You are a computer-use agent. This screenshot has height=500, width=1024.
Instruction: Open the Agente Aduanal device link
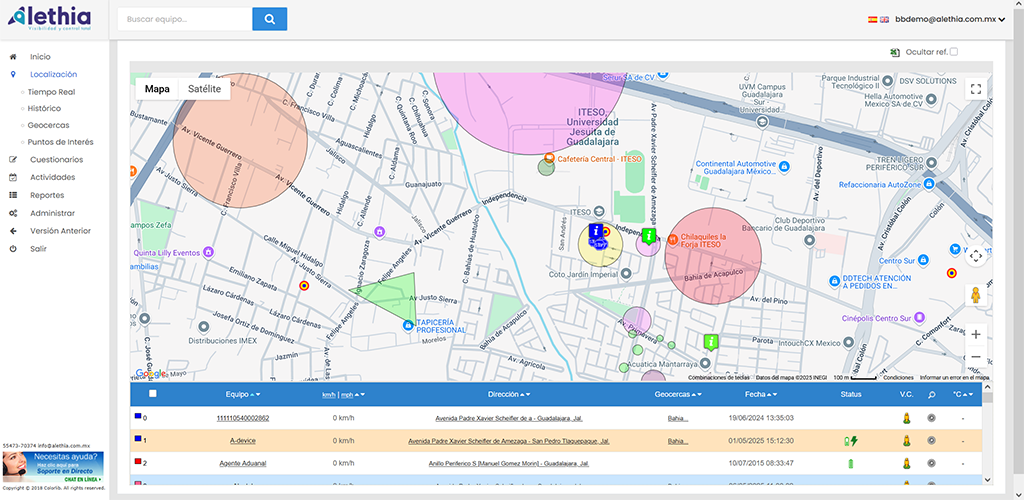(x=243, y=464)
